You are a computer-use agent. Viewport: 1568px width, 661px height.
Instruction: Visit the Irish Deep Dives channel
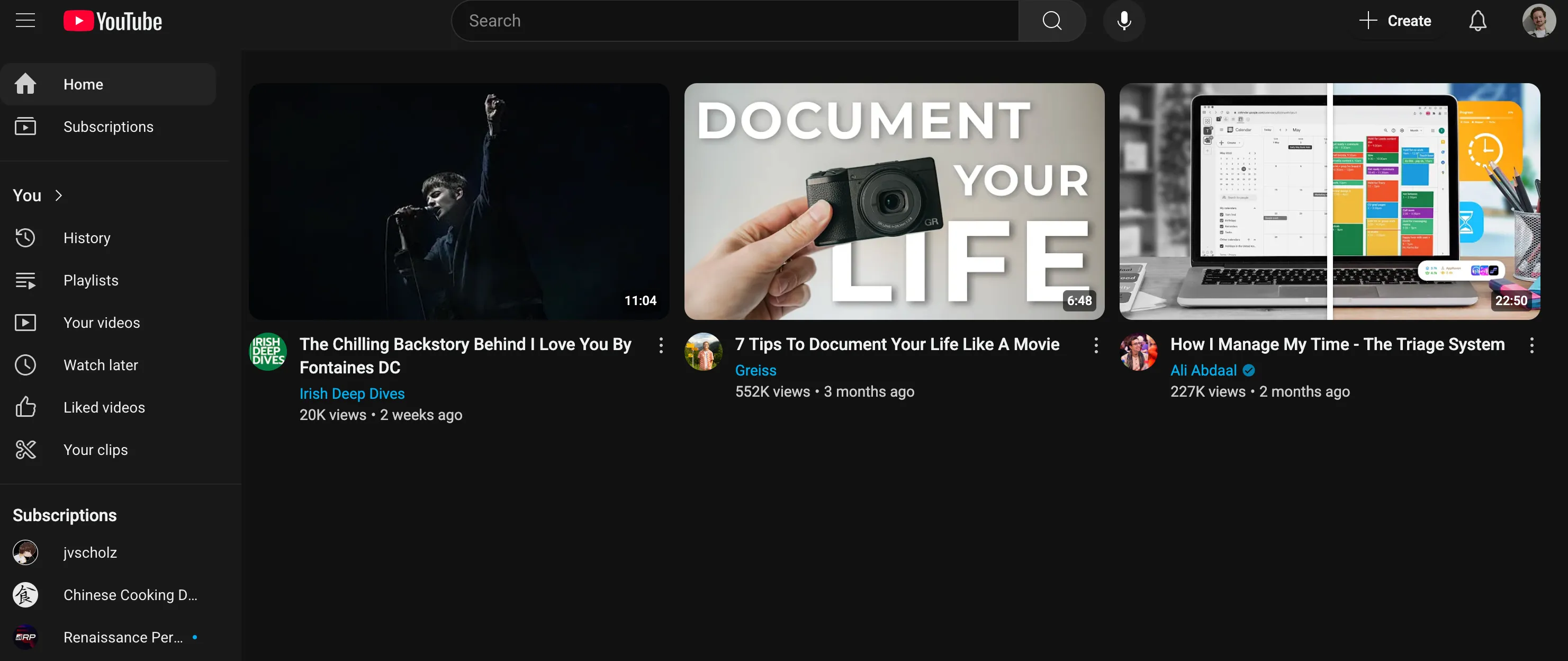[352, 393]
